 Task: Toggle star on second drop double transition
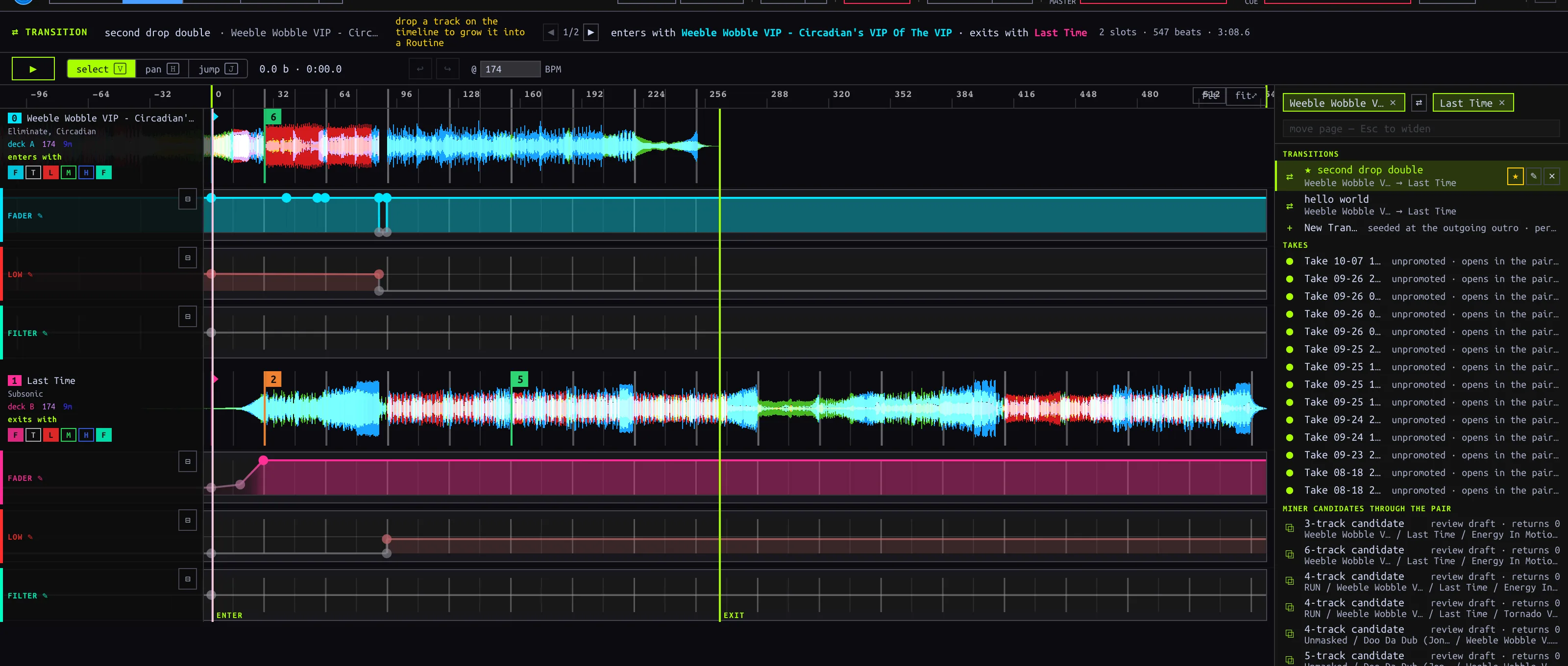[x=1515, y=176]
